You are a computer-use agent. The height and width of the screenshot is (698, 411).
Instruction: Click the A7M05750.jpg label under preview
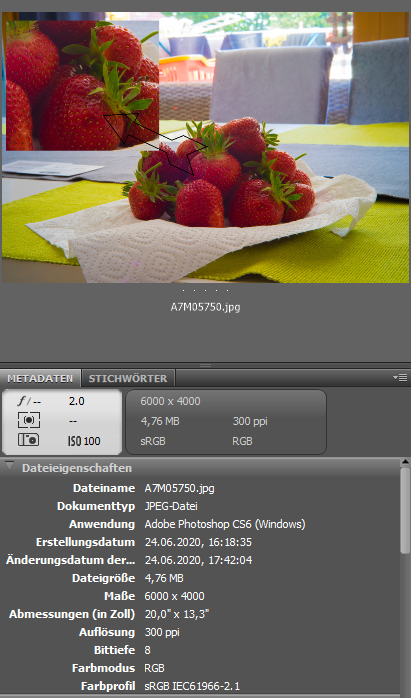(x=205, y=307)
